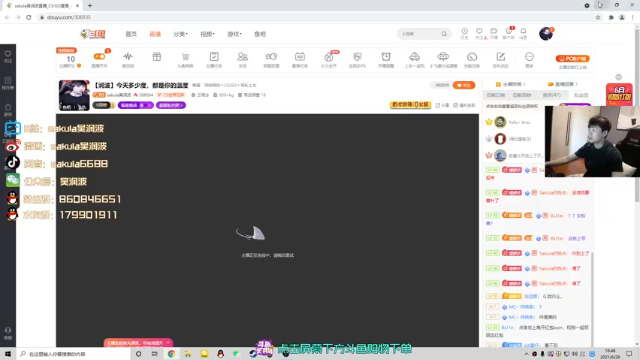Open the AD advertising task icon
The image size is (640, 360).
300,57
